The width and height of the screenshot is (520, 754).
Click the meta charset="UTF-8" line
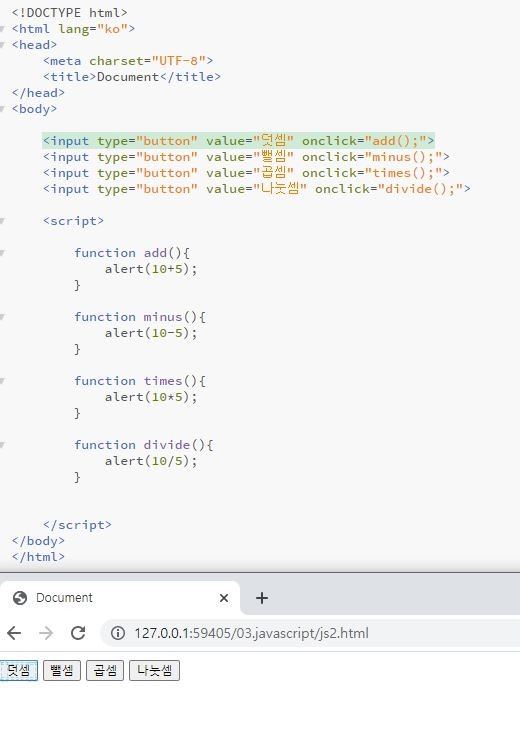tap(128, 61)
